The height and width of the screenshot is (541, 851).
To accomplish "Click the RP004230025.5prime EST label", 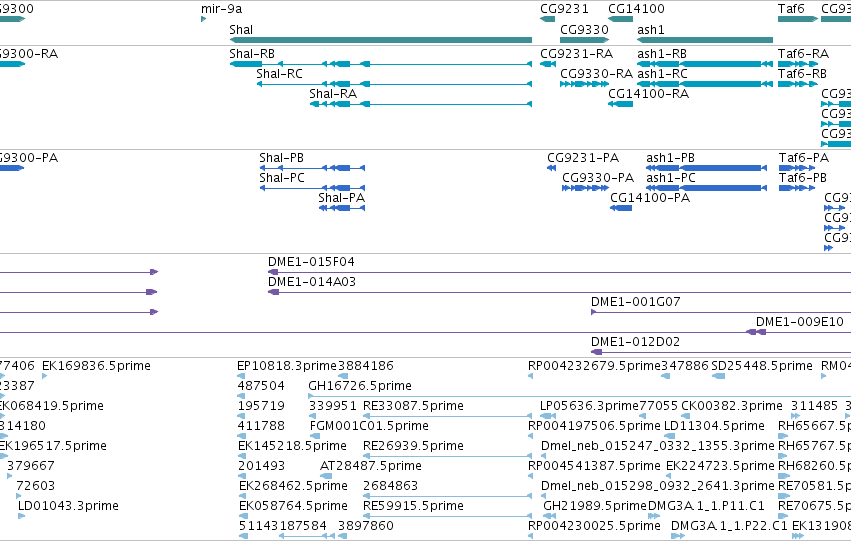I will [594, 526].
